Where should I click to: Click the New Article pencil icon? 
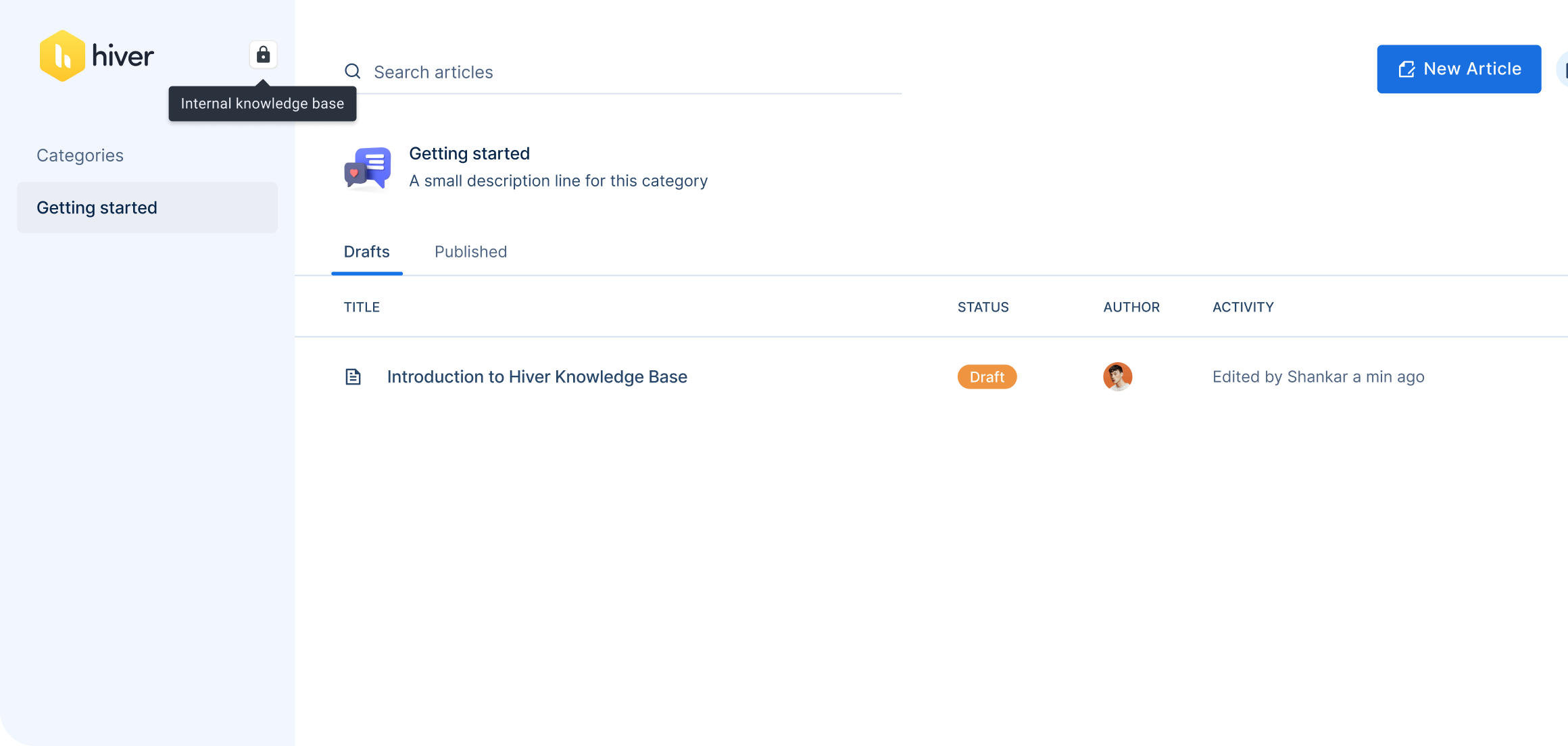pos(1408,68)
